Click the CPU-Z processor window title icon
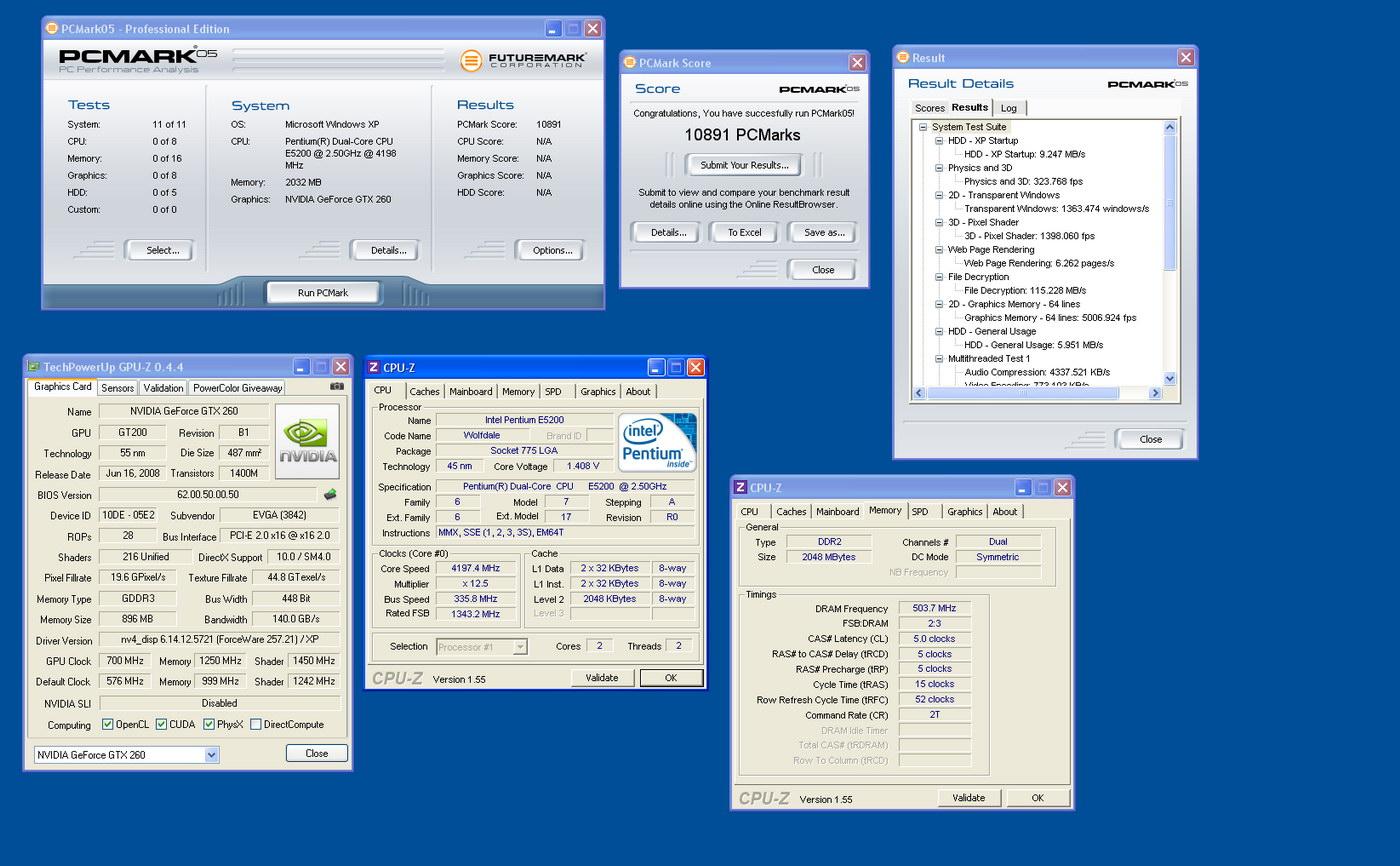Image resolution: width=1400 pixels, height=866 pixels. click(373, 367)
